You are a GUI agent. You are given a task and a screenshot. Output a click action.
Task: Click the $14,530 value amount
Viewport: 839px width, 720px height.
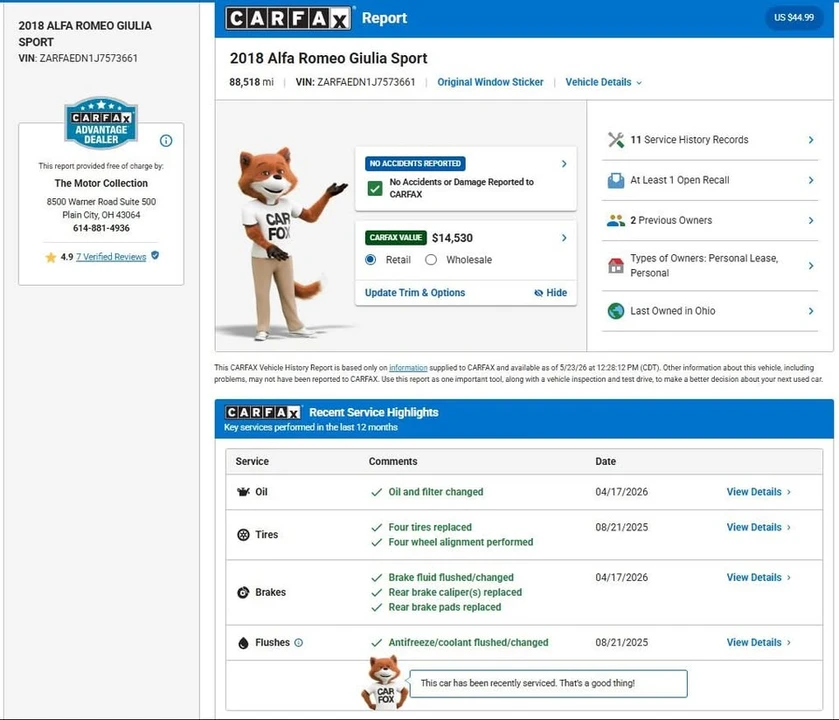pyautogui.click(x=452, y=238)
